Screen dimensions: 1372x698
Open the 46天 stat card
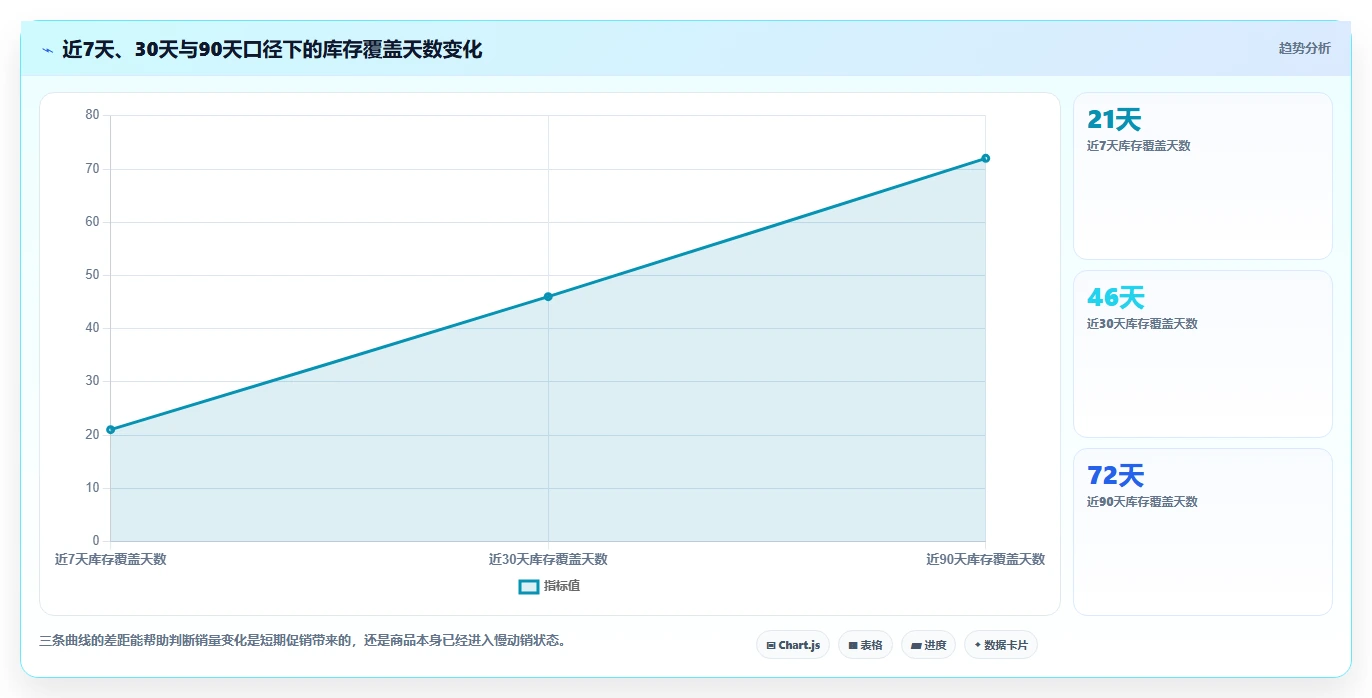click(1203, 354)
